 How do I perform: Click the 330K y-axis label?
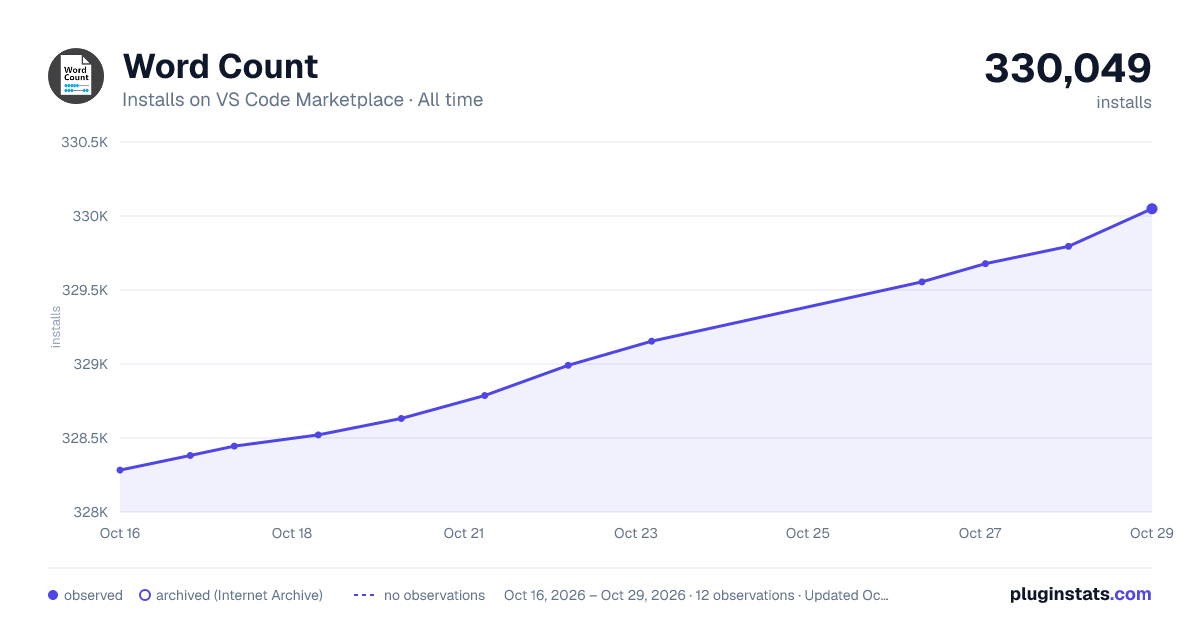pos(89,216)
